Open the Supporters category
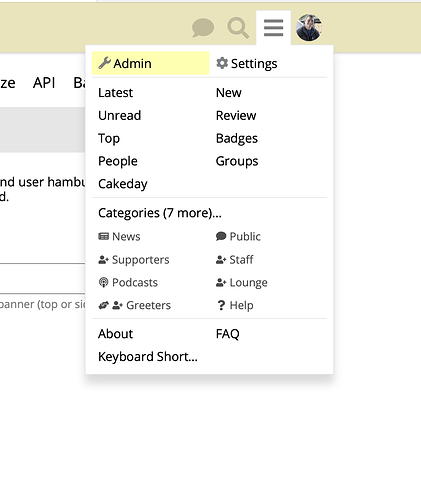Viewport: 421px width, 500px height. (134, 260)
